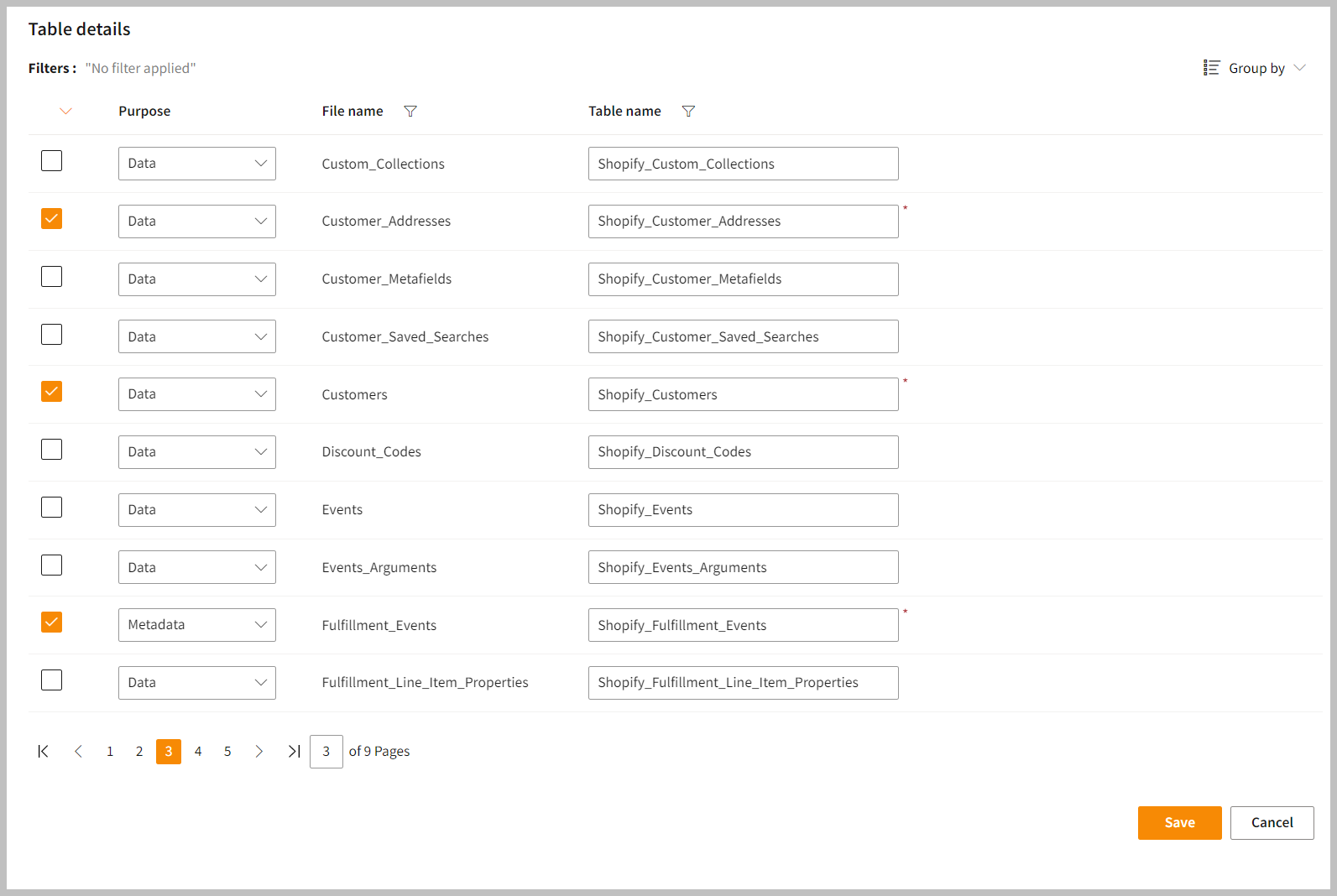
Task: Go to the previous page
Action: tap(78, 752)
